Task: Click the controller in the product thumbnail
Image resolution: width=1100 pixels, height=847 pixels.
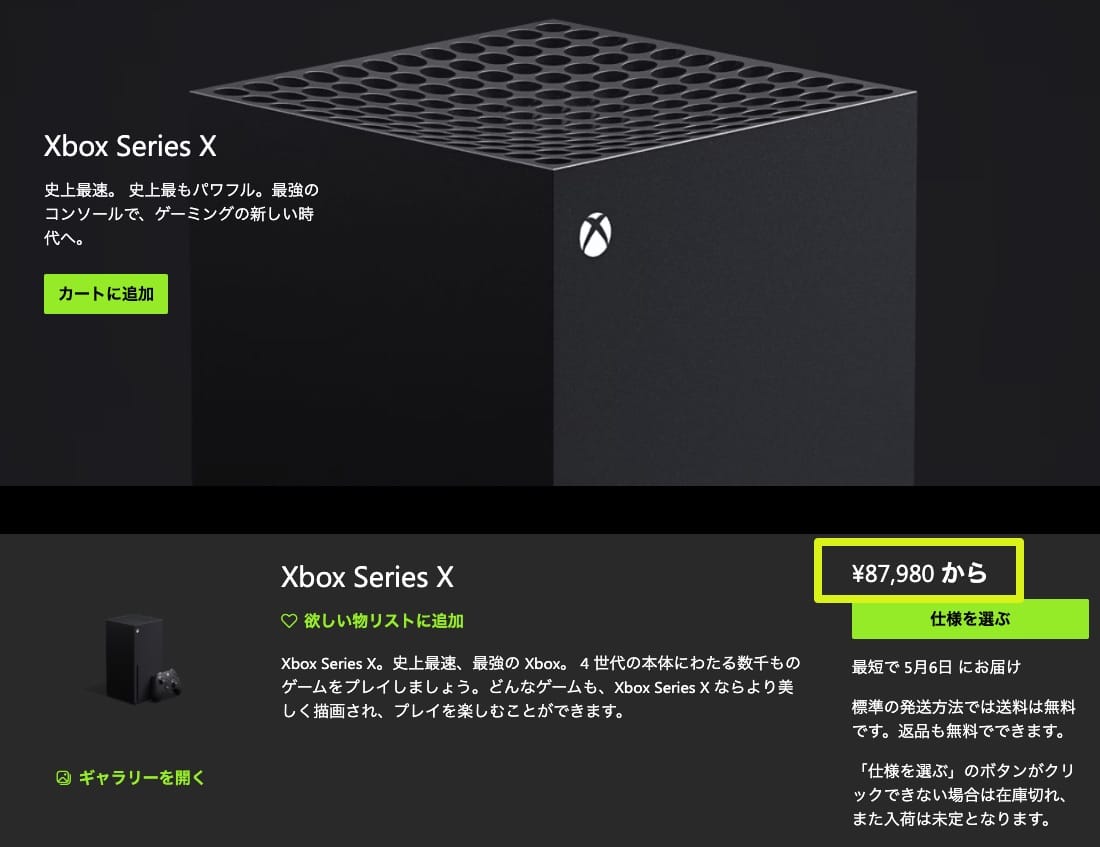Action: [168, 684]
